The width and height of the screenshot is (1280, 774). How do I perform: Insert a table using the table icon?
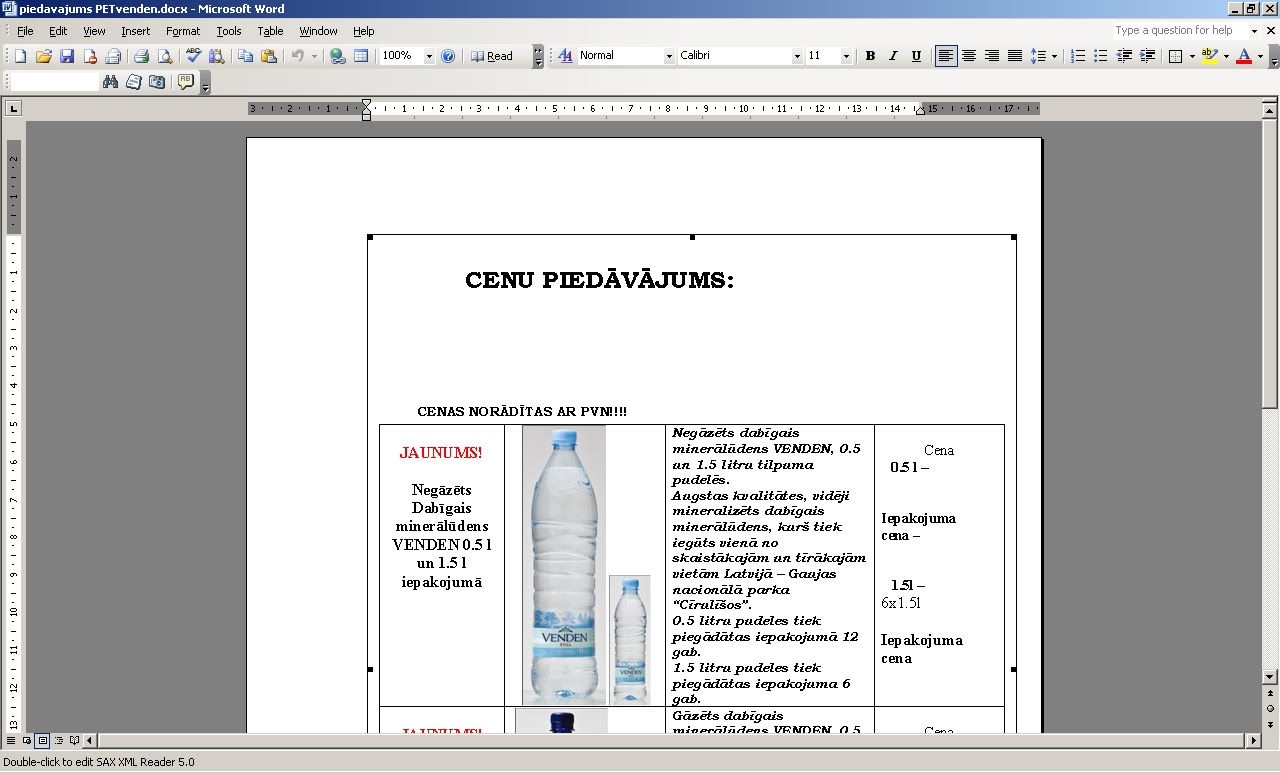(x=361, y=56)
